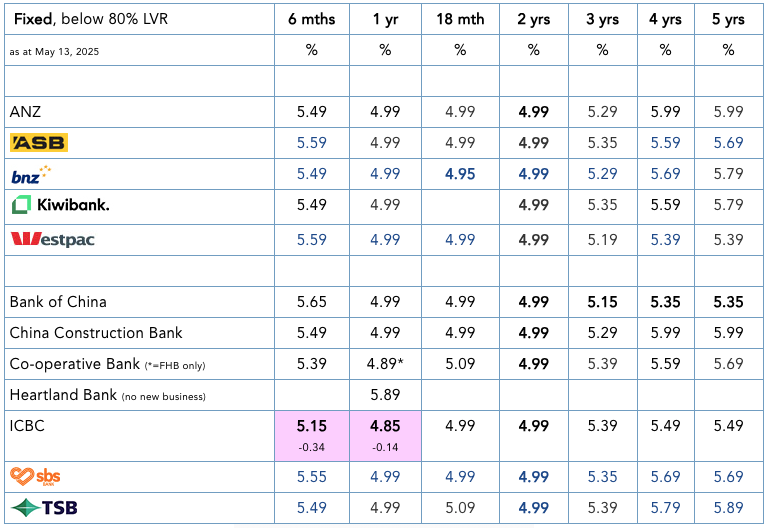769x528 pixels.
Task: Click the Kiwibank logo
Action: [x=60, y=205]
